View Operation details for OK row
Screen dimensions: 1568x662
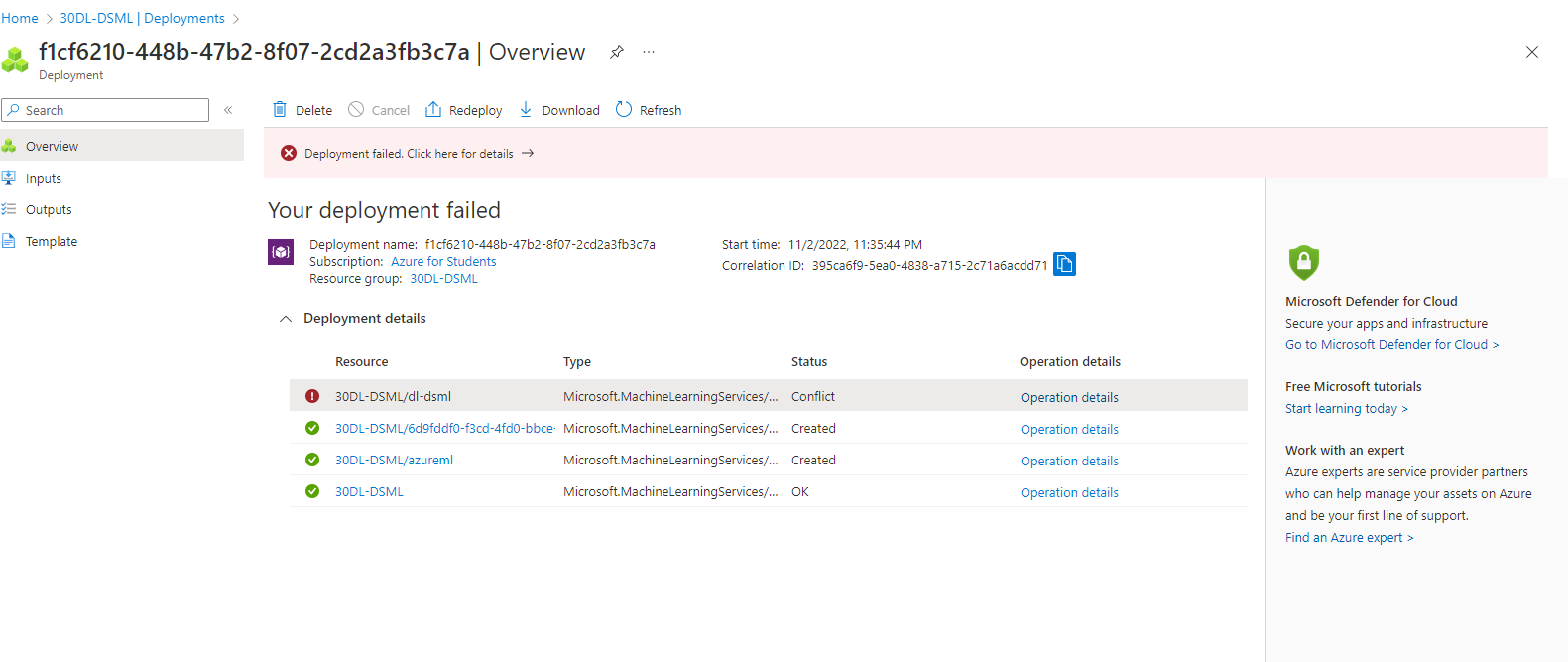pyautogui.click(x=1069, y=492)
